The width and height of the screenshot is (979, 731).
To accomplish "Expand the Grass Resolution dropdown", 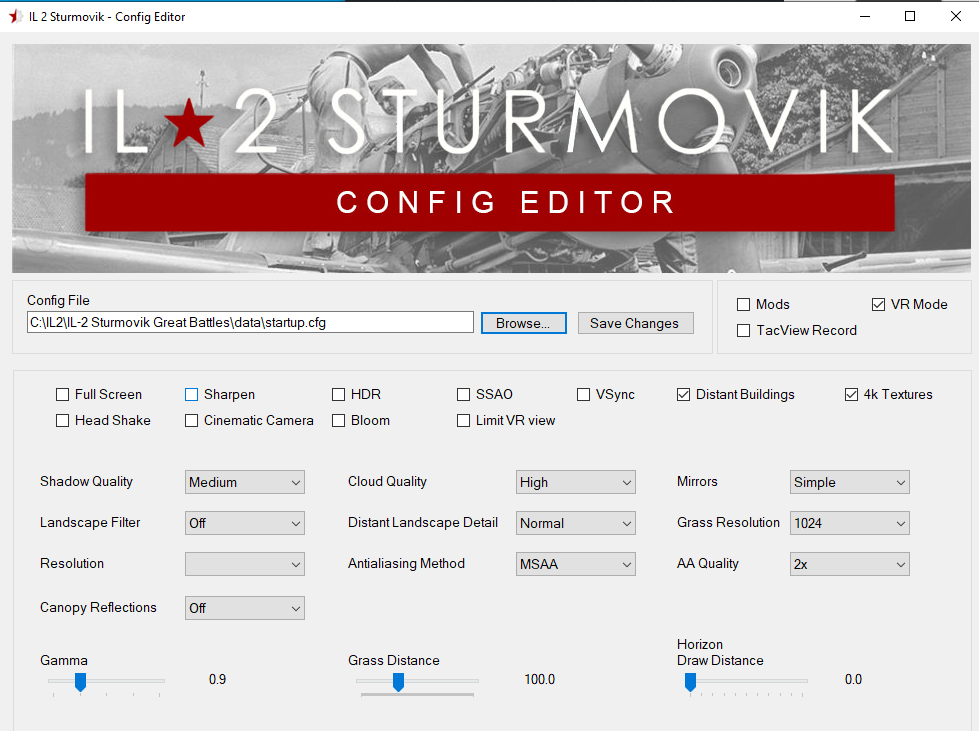I will pyautogui.click(x=849, y=523).
